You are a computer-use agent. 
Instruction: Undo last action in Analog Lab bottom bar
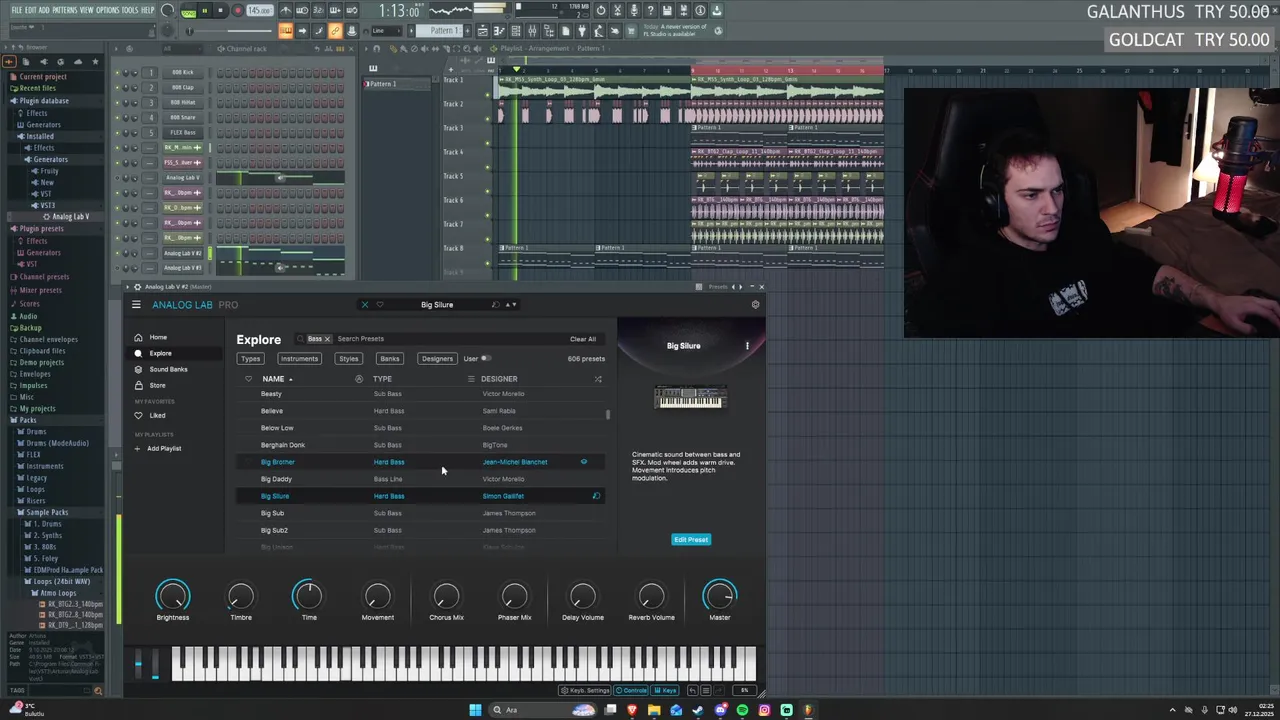click(x=692, y=690)
